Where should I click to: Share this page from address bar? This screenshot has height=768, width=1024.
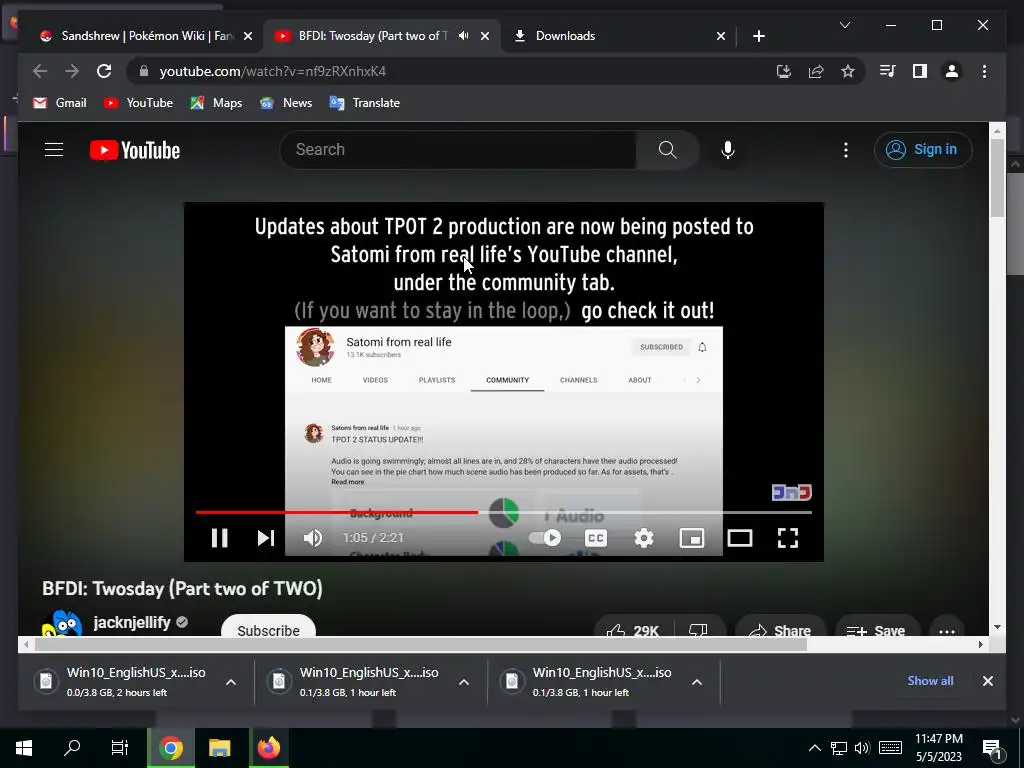click(x=816, y=71)
